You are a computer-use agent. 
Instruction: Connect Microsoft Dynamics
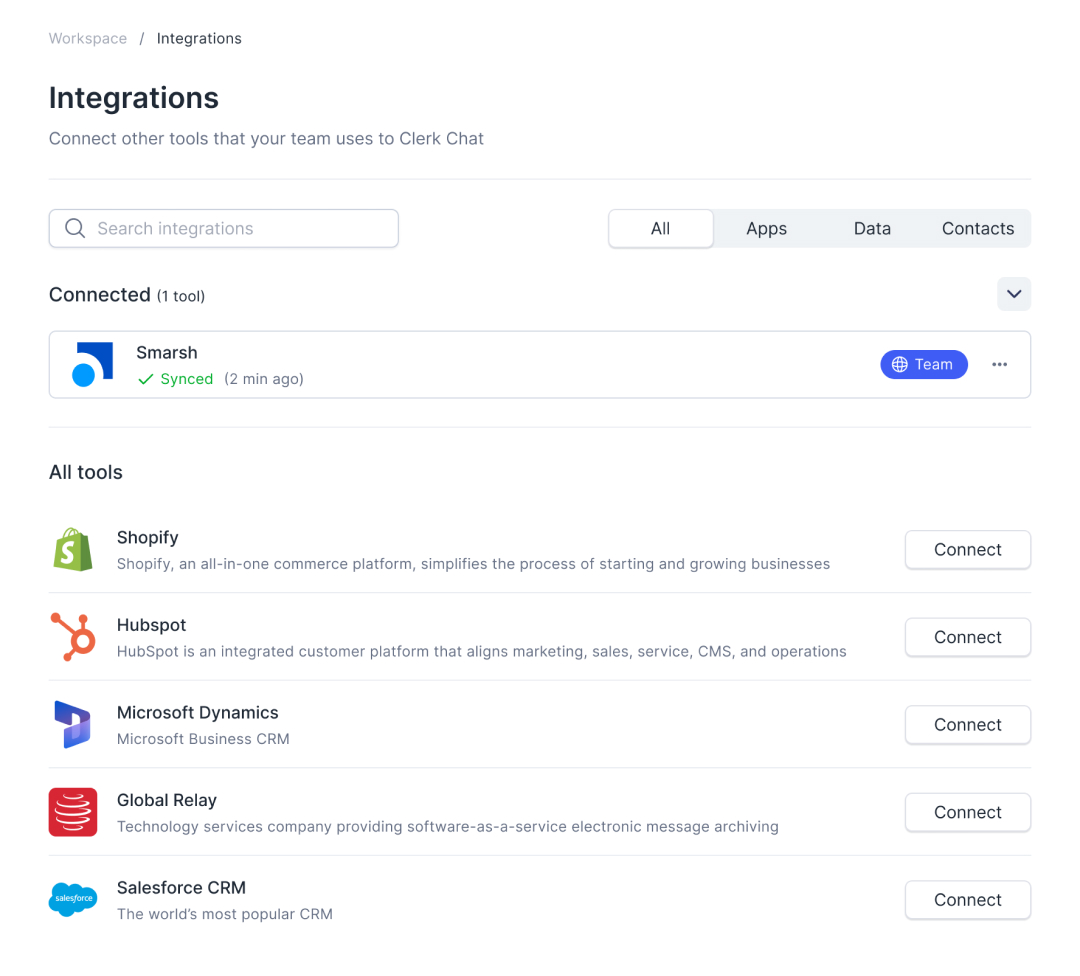click(x=968, y=725)
